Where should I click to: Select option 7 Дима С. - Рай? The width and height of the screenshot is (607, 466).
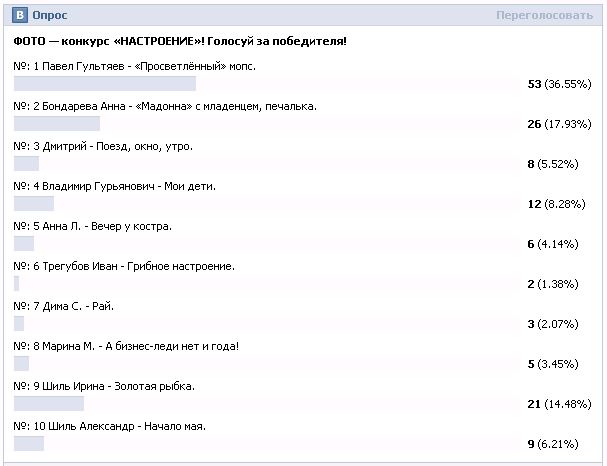coord(71,306)
